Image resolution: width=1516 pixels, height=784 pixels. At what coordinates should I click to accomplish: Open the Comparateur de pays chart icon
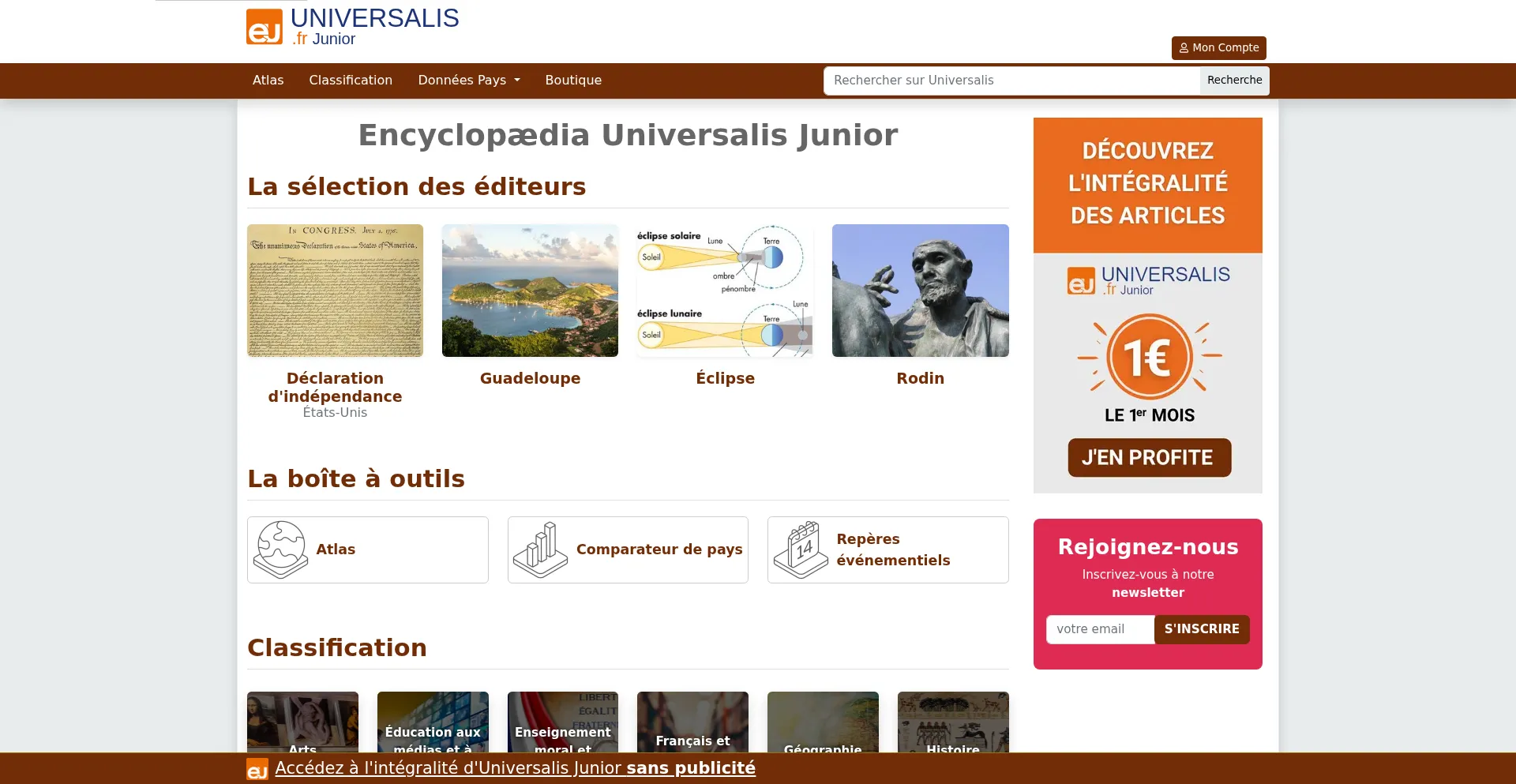coord(540,550)
